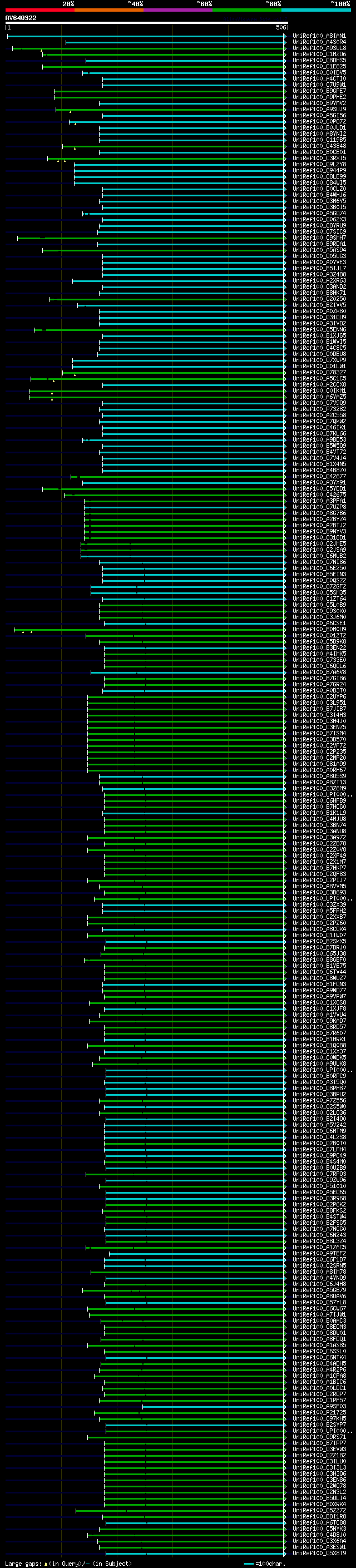Viewport: 356px width, 1568px height.
Task: Click label UniRef100_A6TC88
Action: click(319, 1522)
